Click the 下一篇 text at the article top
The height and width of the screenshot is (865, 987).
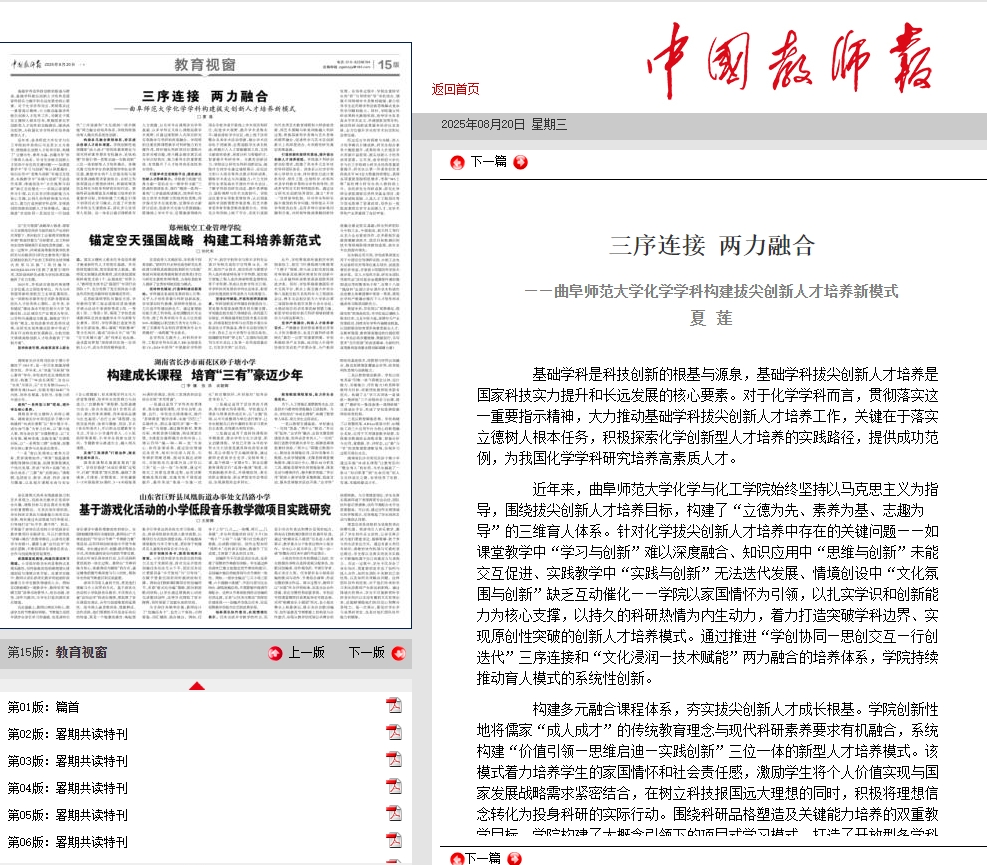[x=488, y=162]
